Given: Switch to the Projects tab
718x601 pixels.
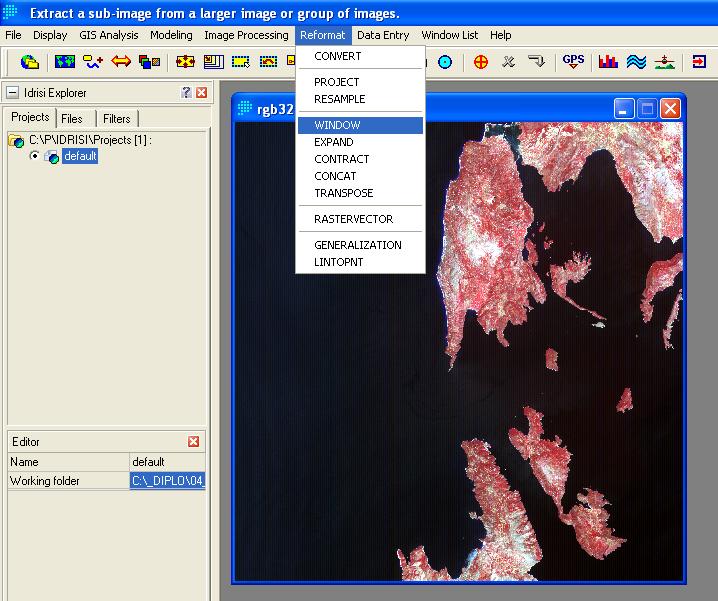Looking at the screenshot, I should click(x=30, y=117).
